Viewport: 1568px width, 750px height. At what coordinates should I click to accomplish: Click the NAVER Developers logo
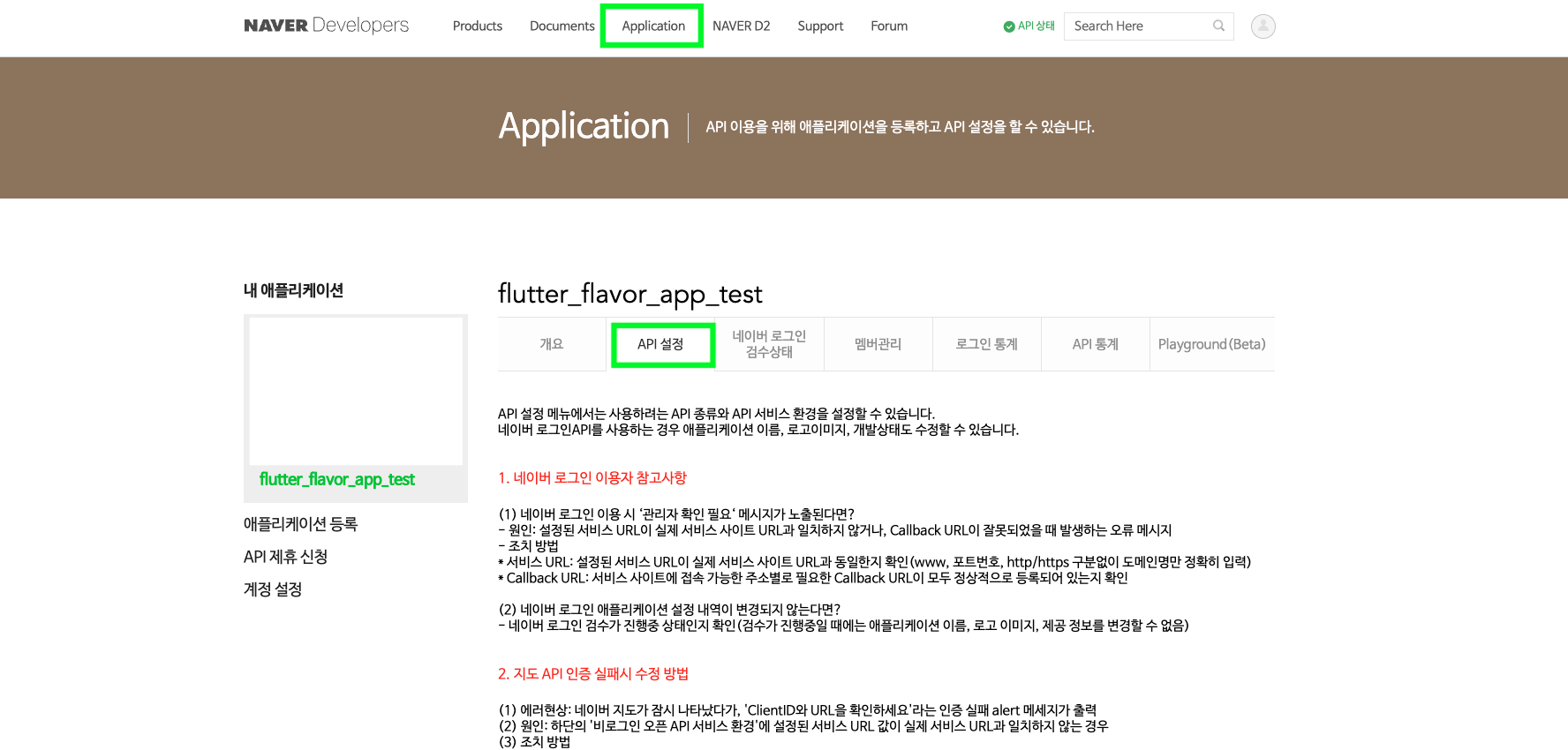[326, 26]
